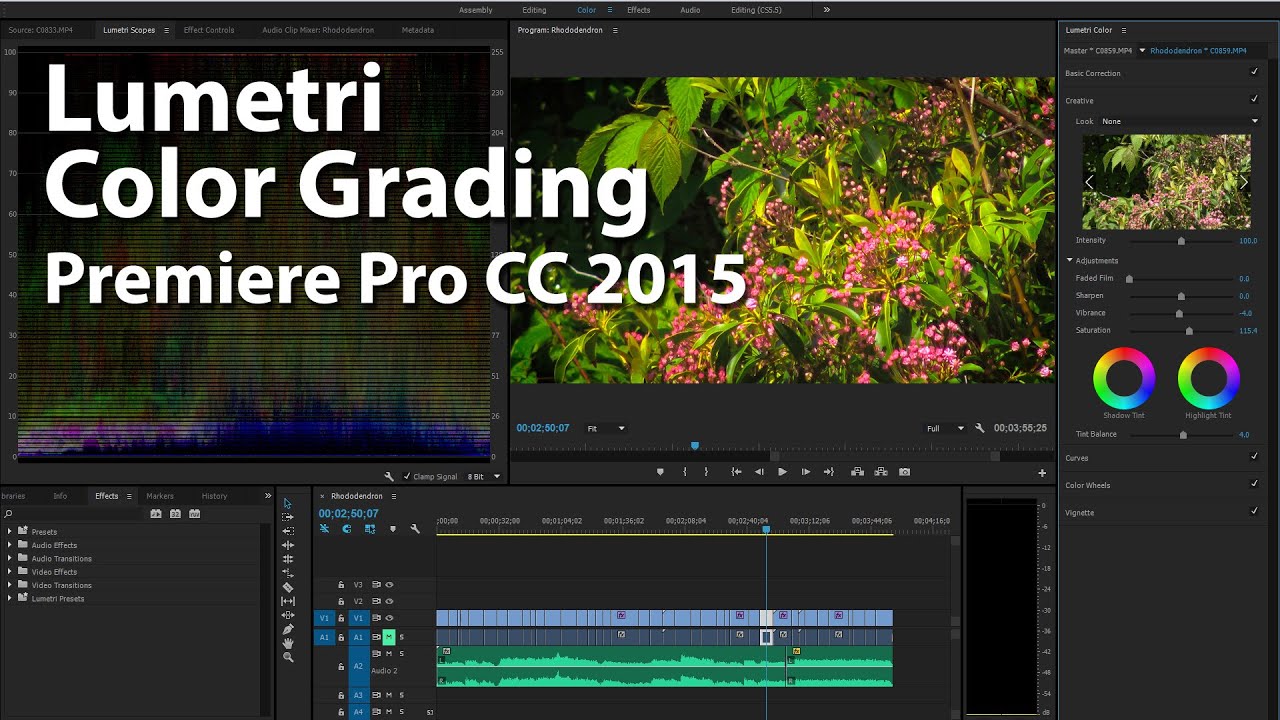
Task: Toggle V2 track lock
Action: tap(341, 602)
